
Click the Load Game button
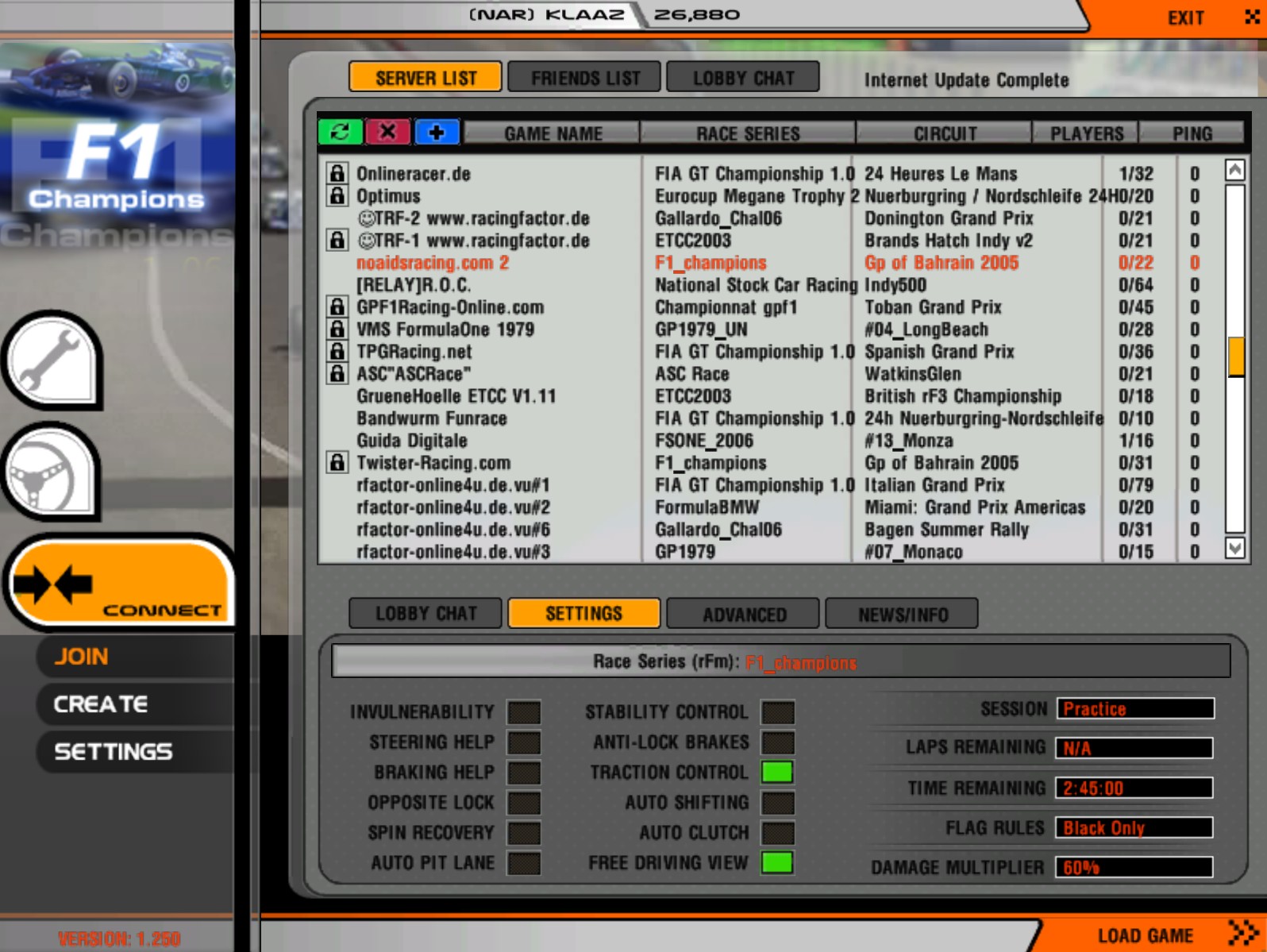point(1145,935)
